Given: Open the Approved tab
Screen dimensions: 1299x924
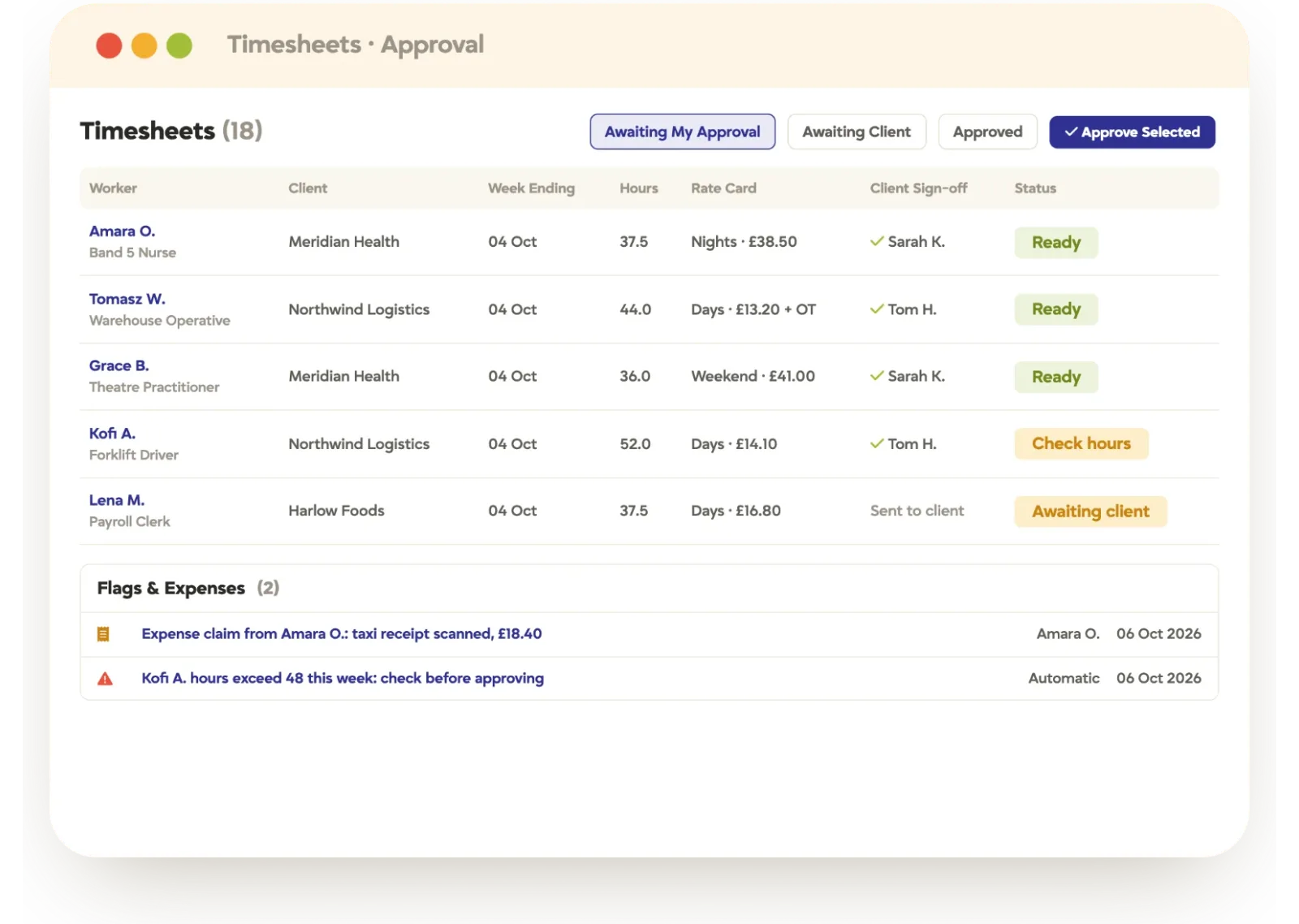Looking at the screenshot, I should pos(987,132).
